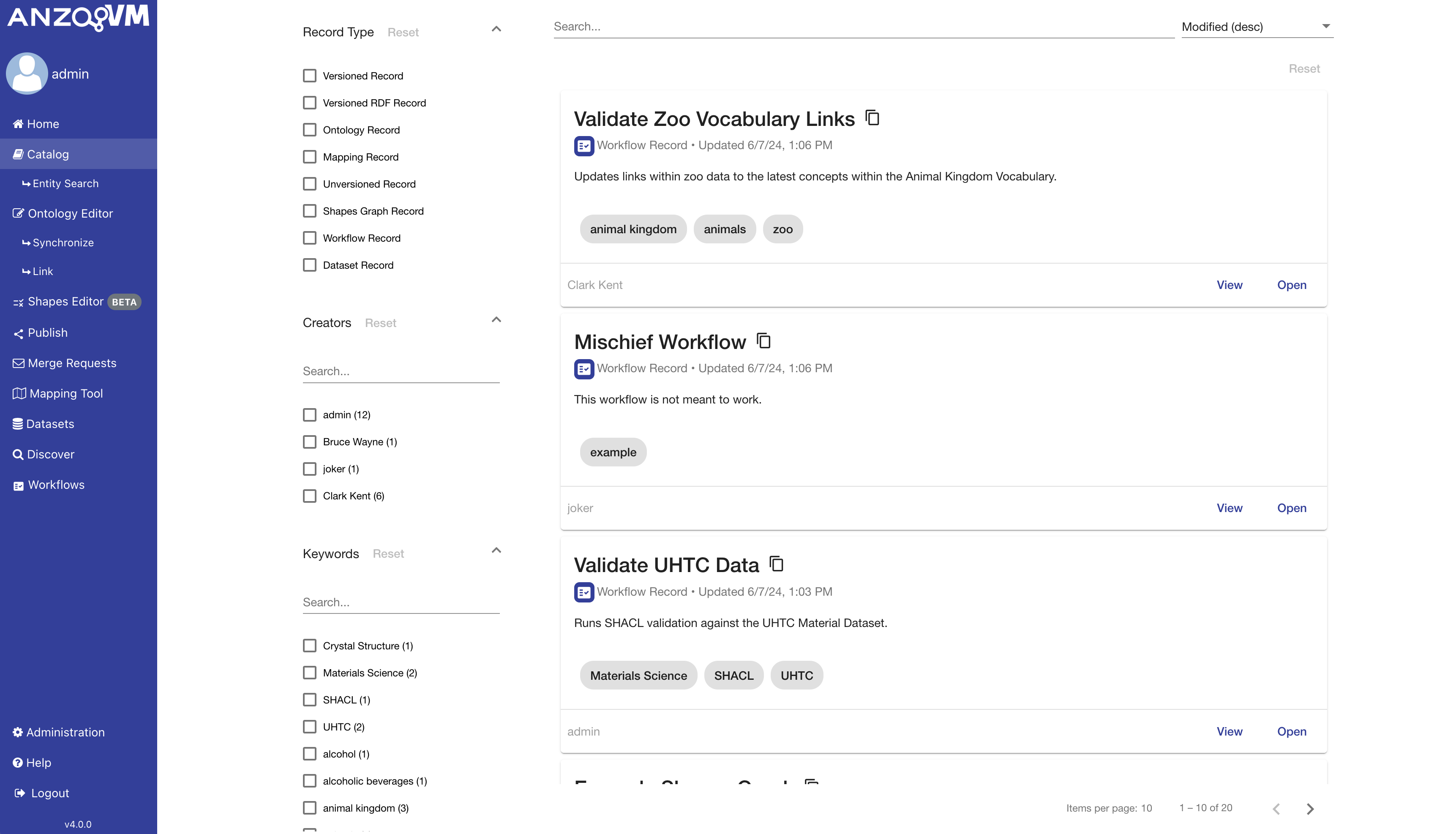Open the Shapes Editor from sidebar

[65, 301]
